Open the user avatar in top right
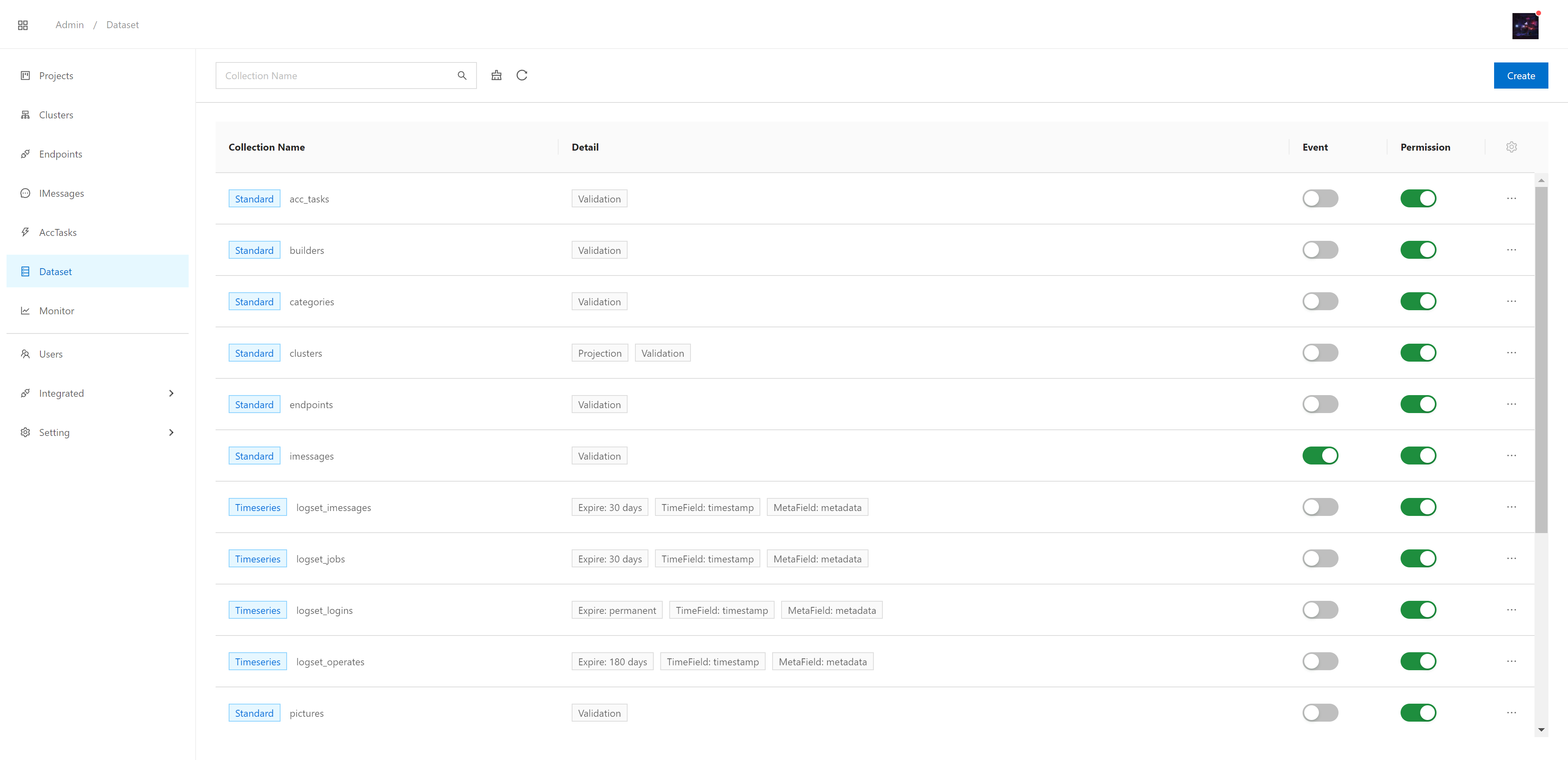Viewport: 1568px width, 760px height. click(x=1525, y=26)
